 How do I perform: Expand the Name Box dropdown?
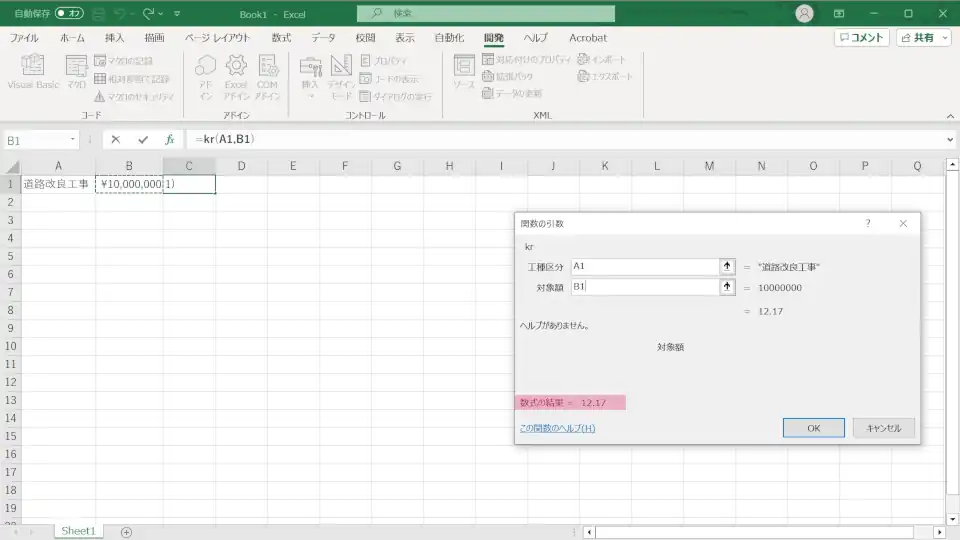click(x=73, y=140)
